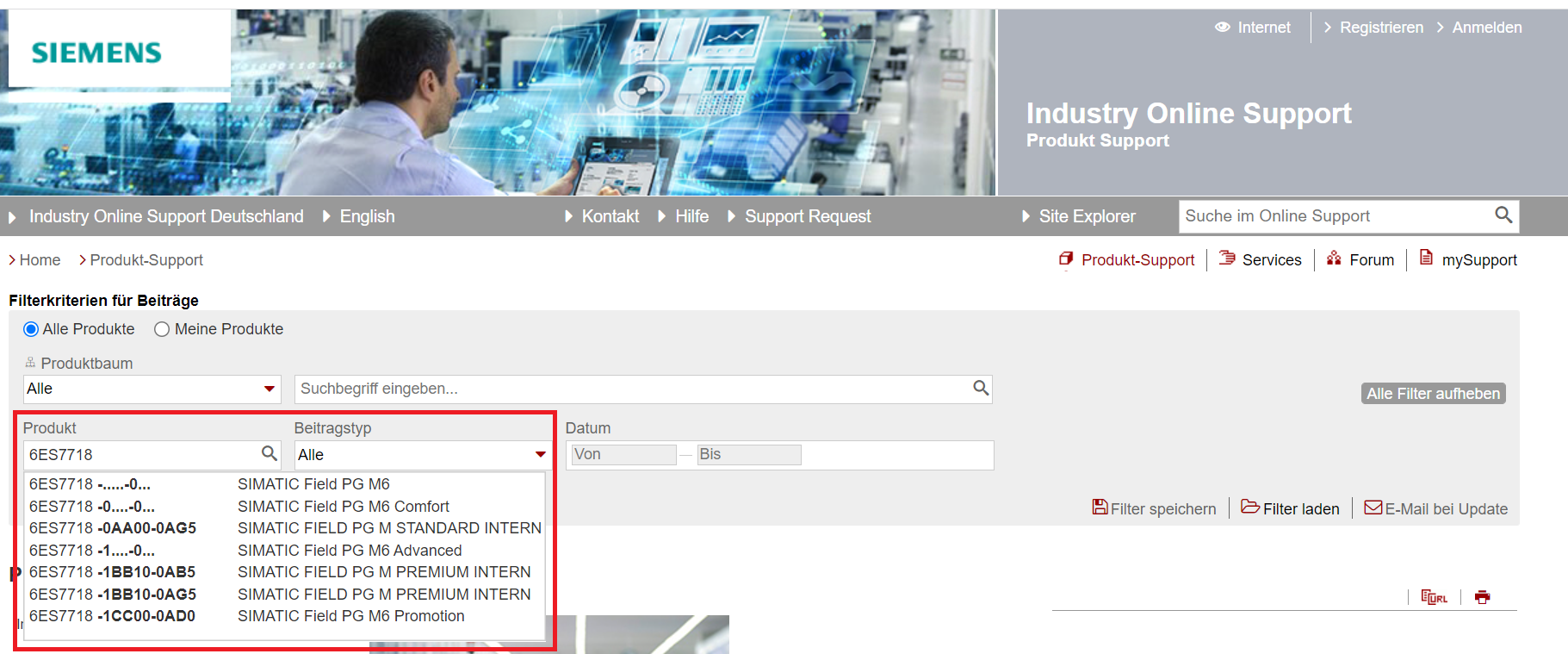Click the Forum people icon
The height and width of the screenshot is (654, 1568).
[x=1334, y=258]
